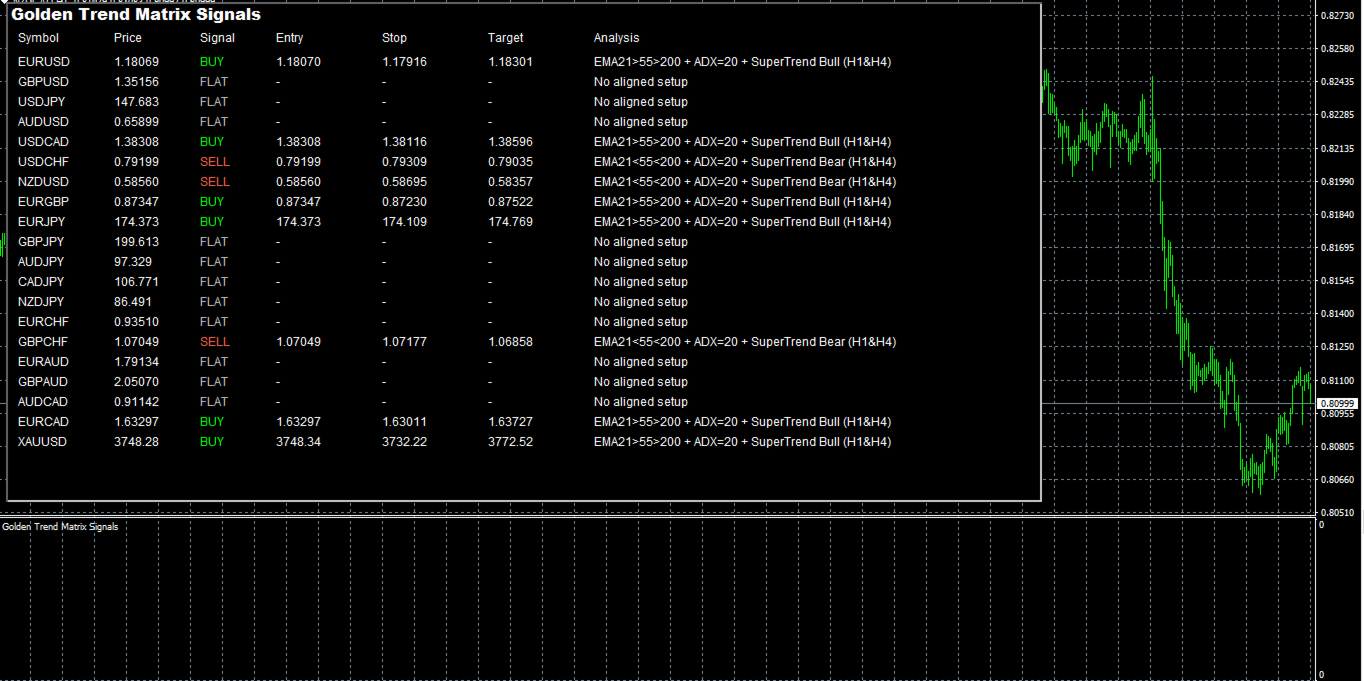Select the Symbol column header

[x=38, y=38]
